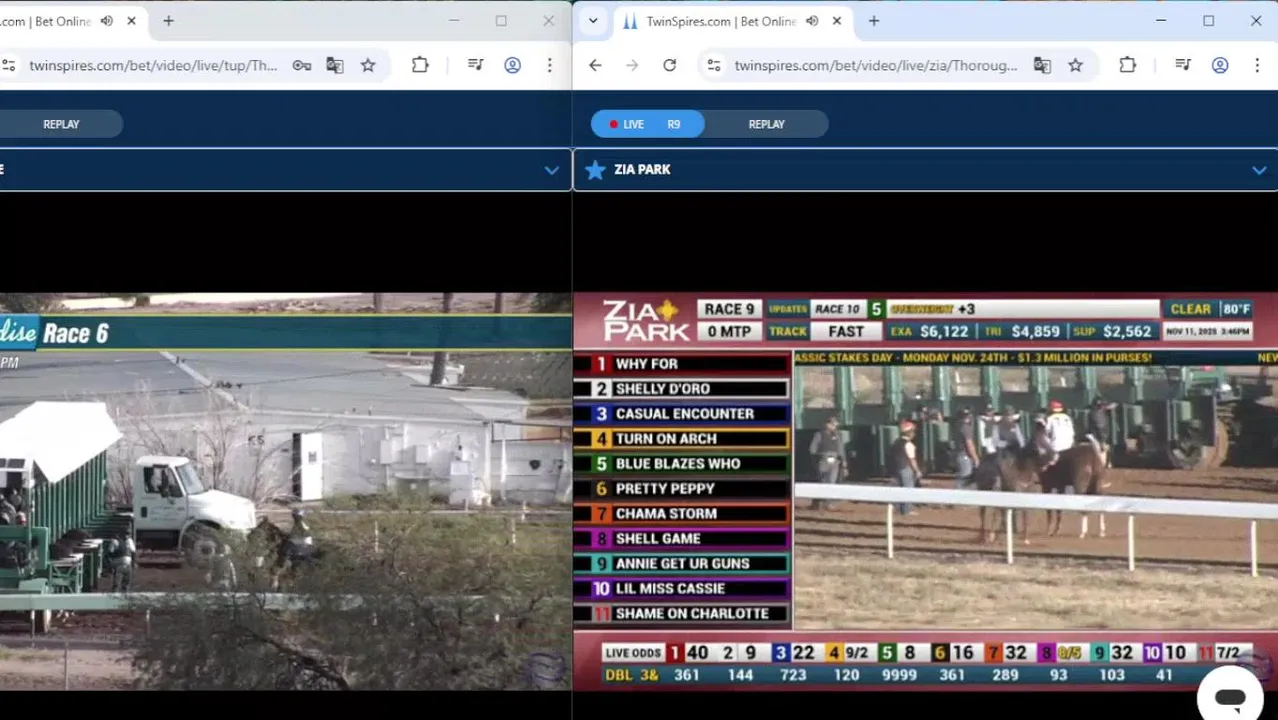Expand track dropdown chevron in left window
Viewport: 1278px width, 720px height.
click(x=551, y=171)
